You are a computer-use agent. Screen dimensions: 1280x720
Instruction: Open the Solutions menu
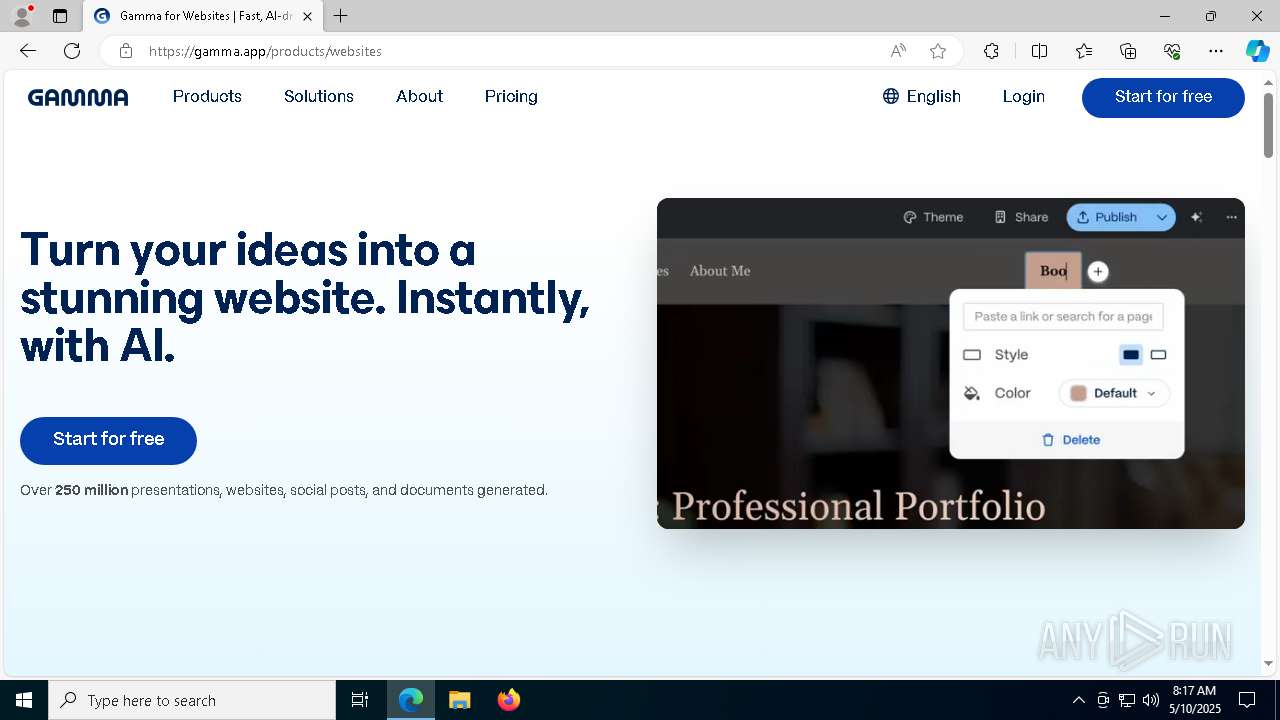(319, 96)
